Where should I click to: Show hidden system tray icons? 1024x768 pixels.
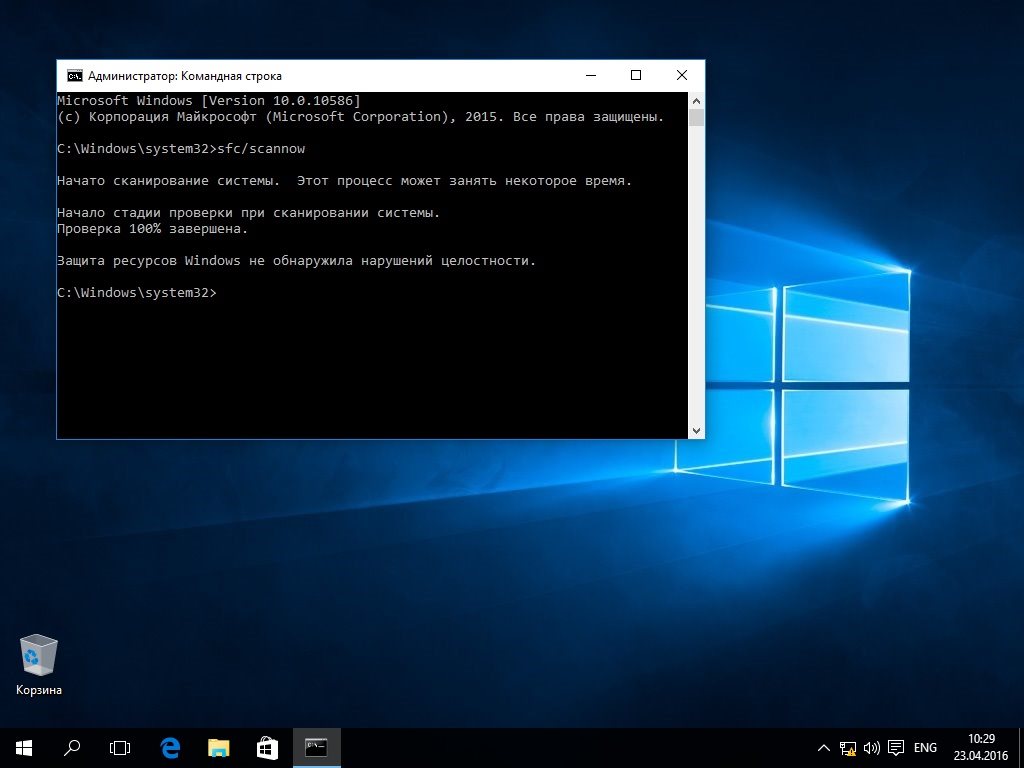824,748
